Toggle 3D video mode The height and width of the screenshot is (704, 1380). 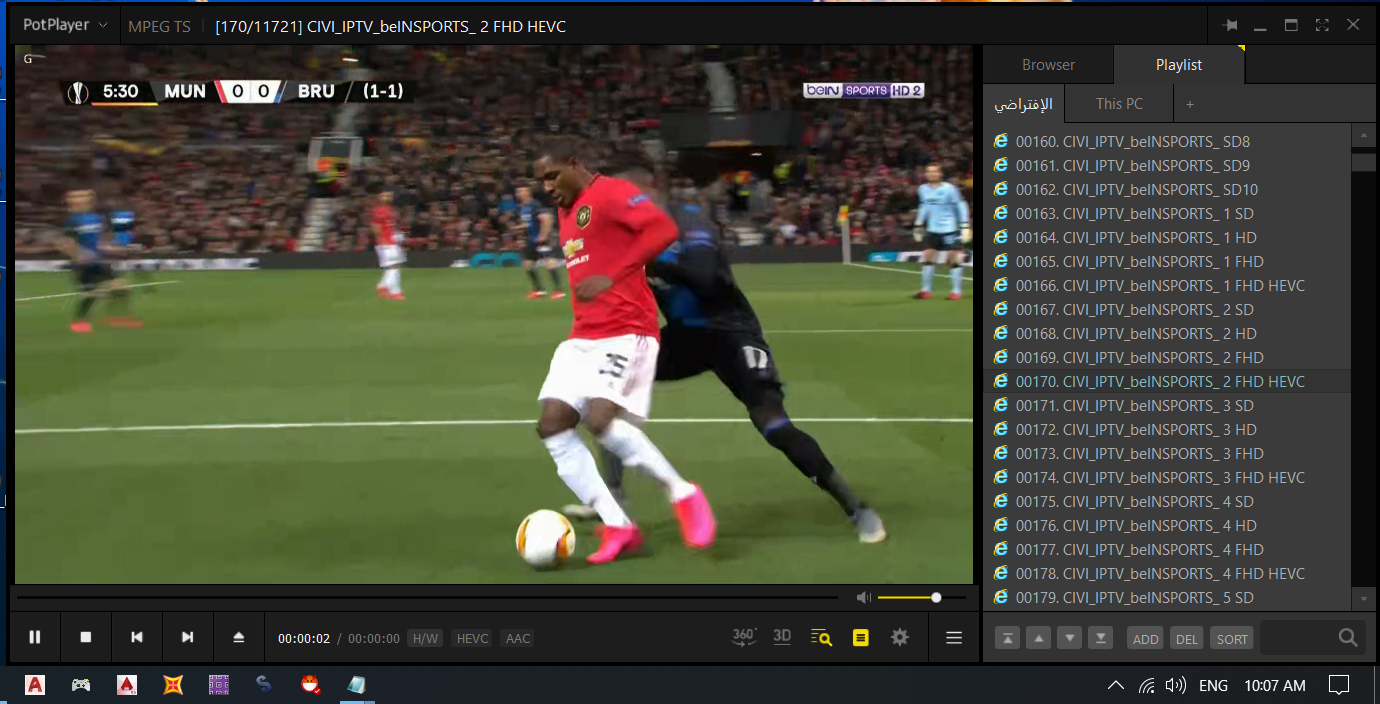coord(782,637)
